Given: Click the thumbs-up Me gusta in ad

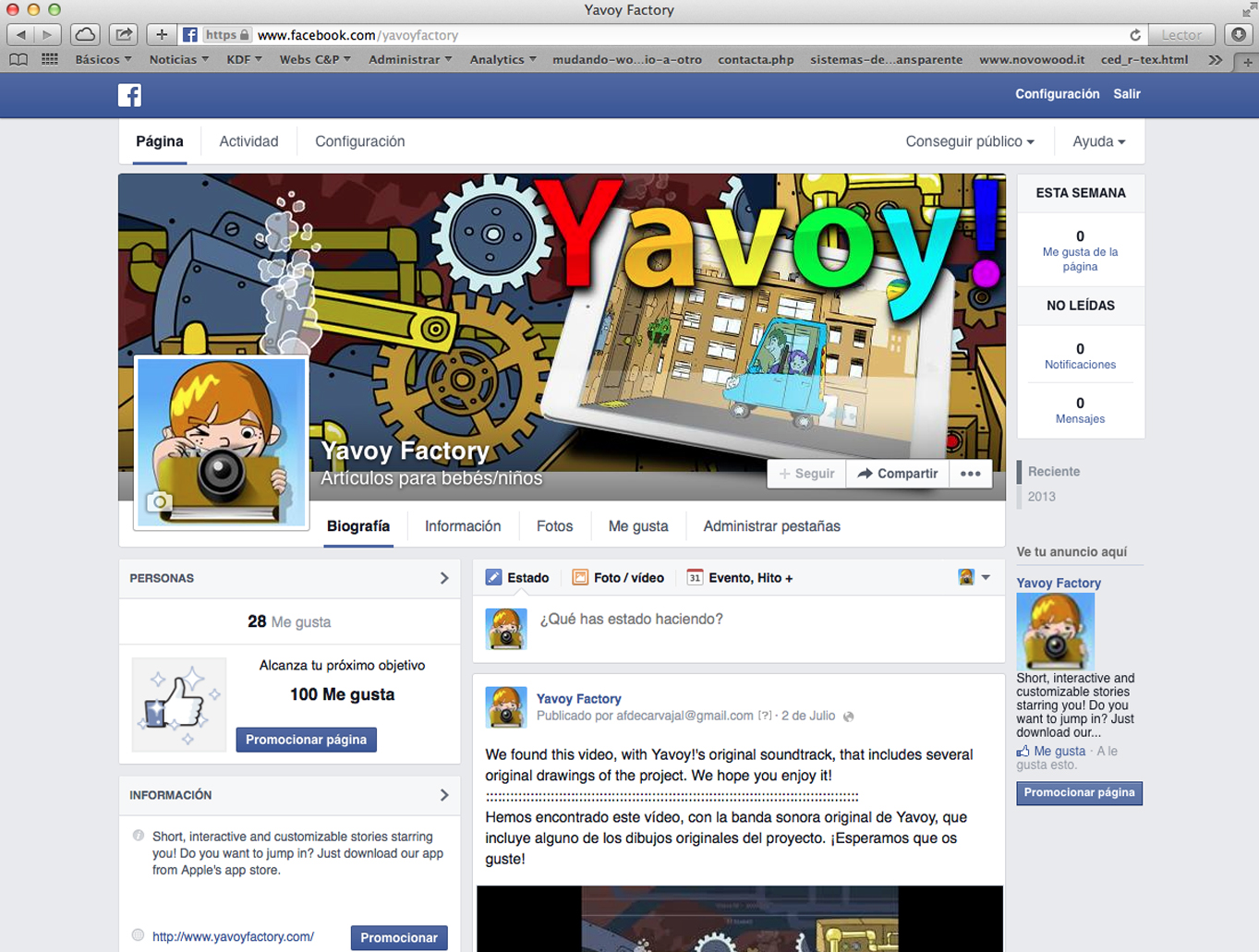Looking at the screenshot, I should (x=1023, y=752).
